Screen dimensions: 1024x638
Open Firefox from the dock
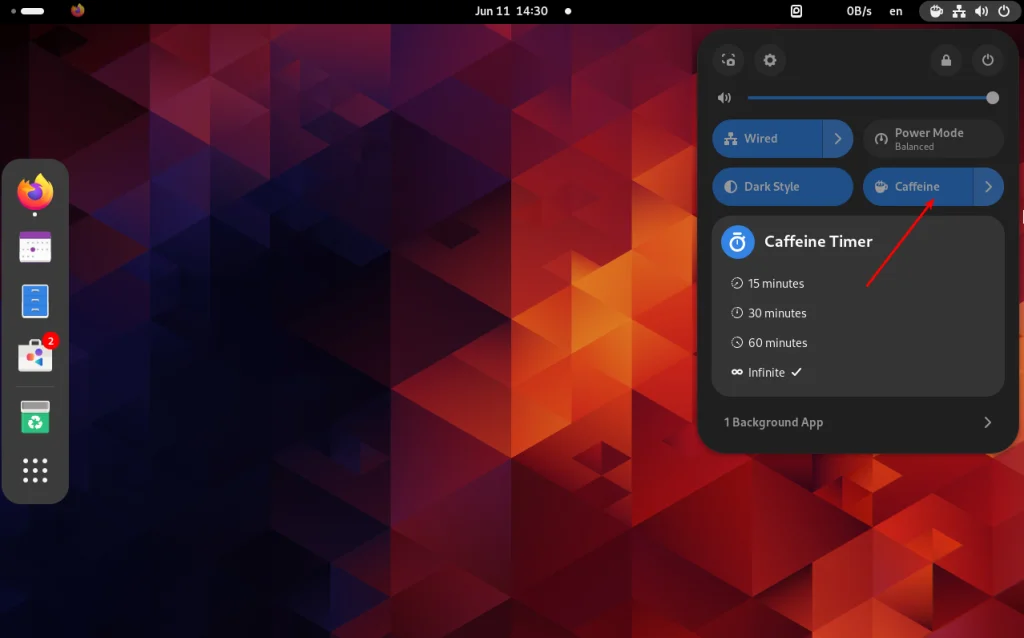point(35,192)
